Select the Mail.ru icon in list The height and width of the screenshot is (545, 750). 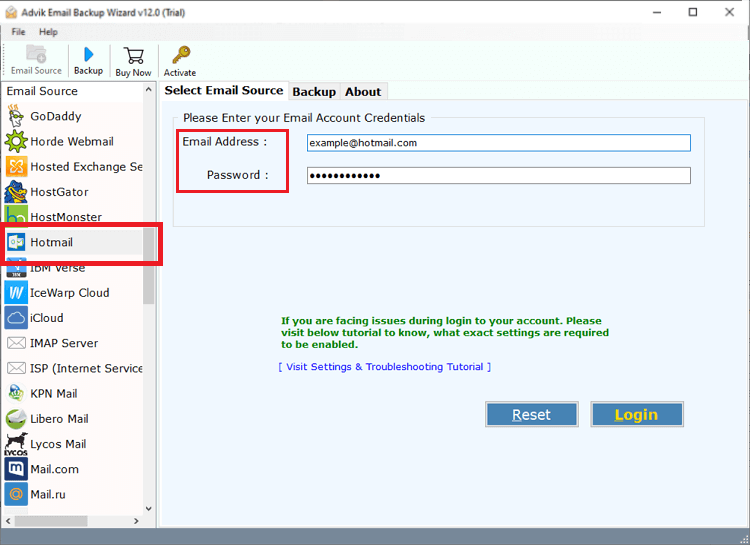[x=15, y=494]
